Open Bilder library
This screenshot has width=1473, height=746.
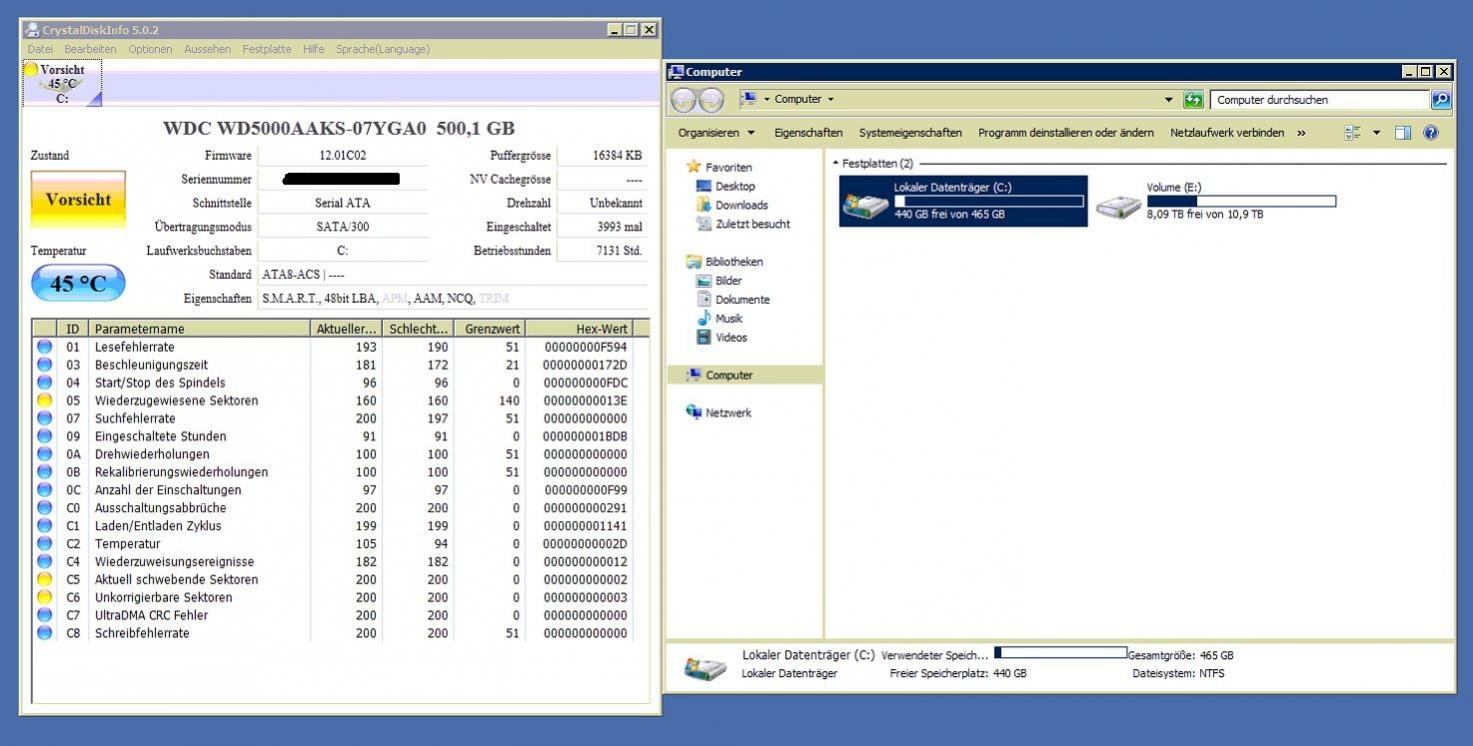coord(729,281)
